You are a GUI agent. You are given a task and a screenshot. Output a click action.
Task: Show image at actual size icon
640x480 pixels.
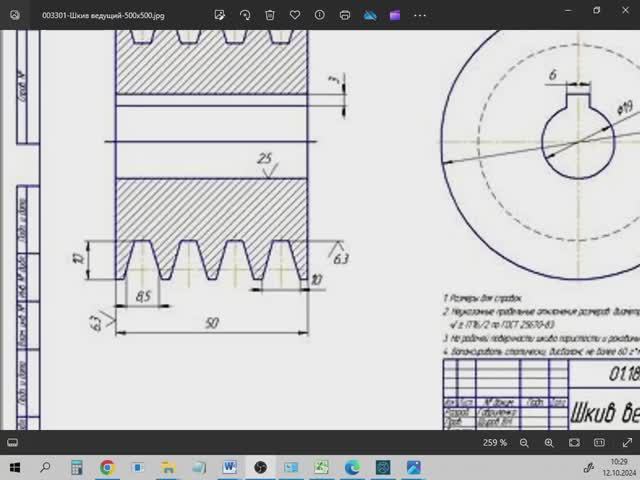point(599,442)
